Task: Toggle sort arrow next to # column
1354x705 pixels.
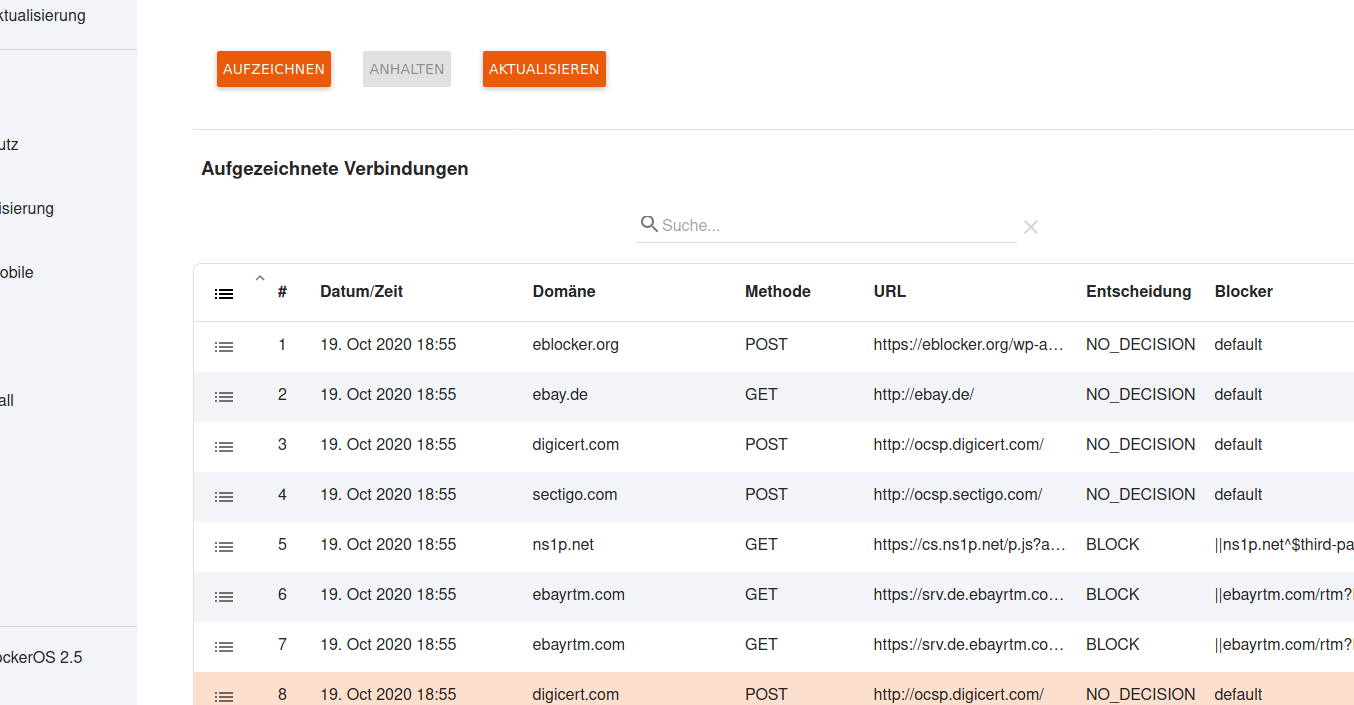Action: tap(260, 279)
